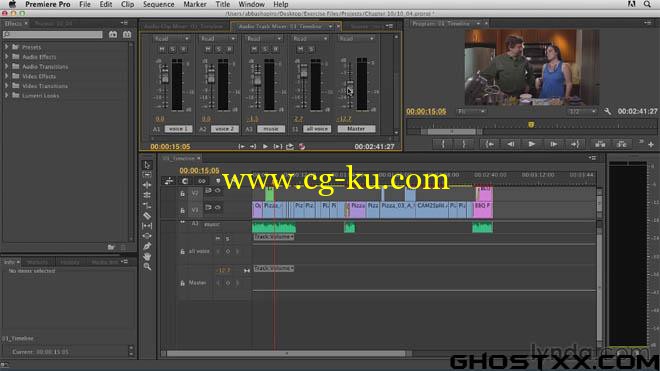Open the macOS Spotlight search icon
Screen dimensions: 660x371
pyautogui.click(x=647, y=4)
